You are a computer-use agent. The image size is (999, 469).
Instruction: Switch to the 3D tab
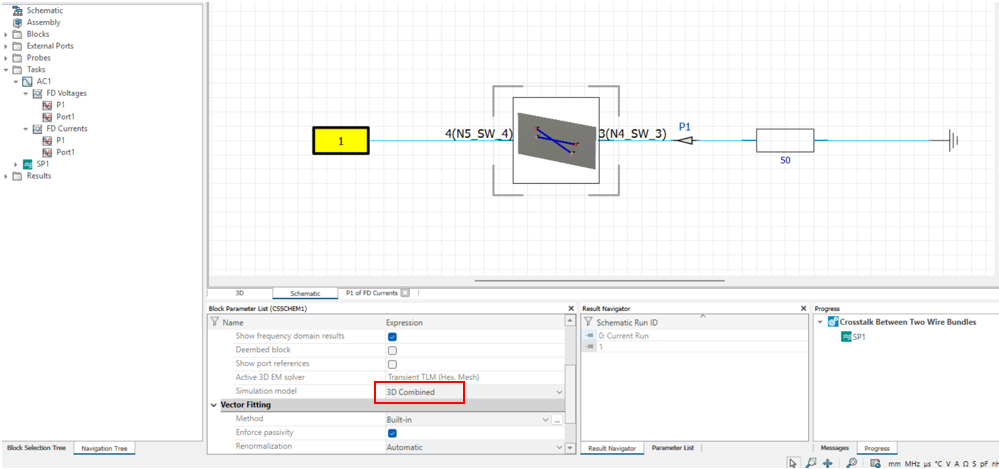[x=240, y=293]
